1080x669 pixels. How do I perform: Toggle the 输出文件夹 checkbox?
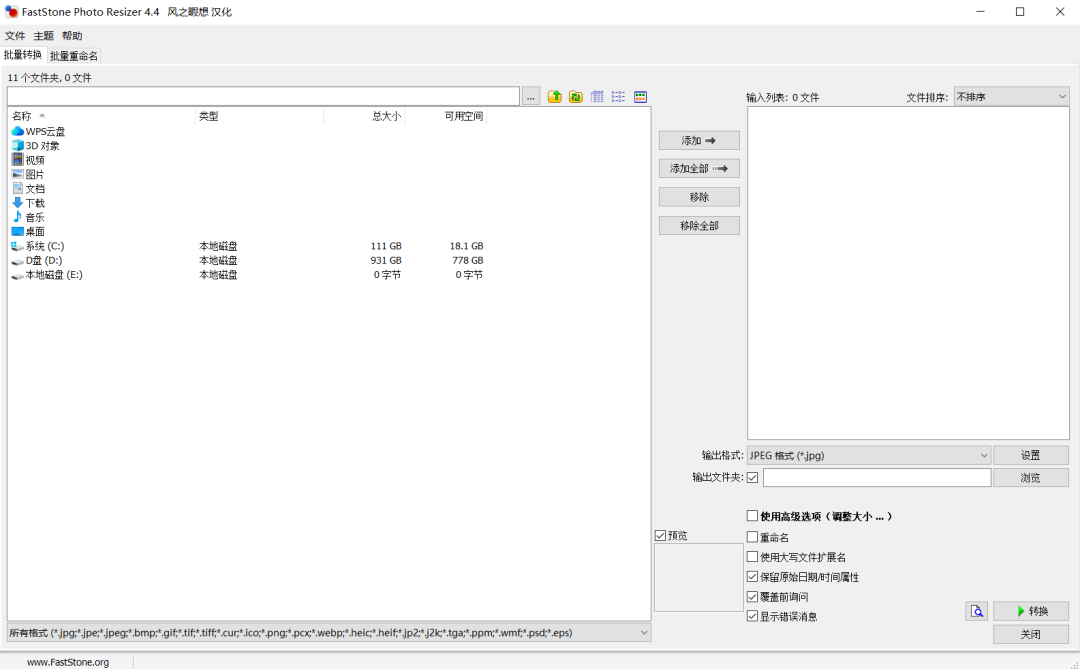pyautogui.click(x=753, y=477)
